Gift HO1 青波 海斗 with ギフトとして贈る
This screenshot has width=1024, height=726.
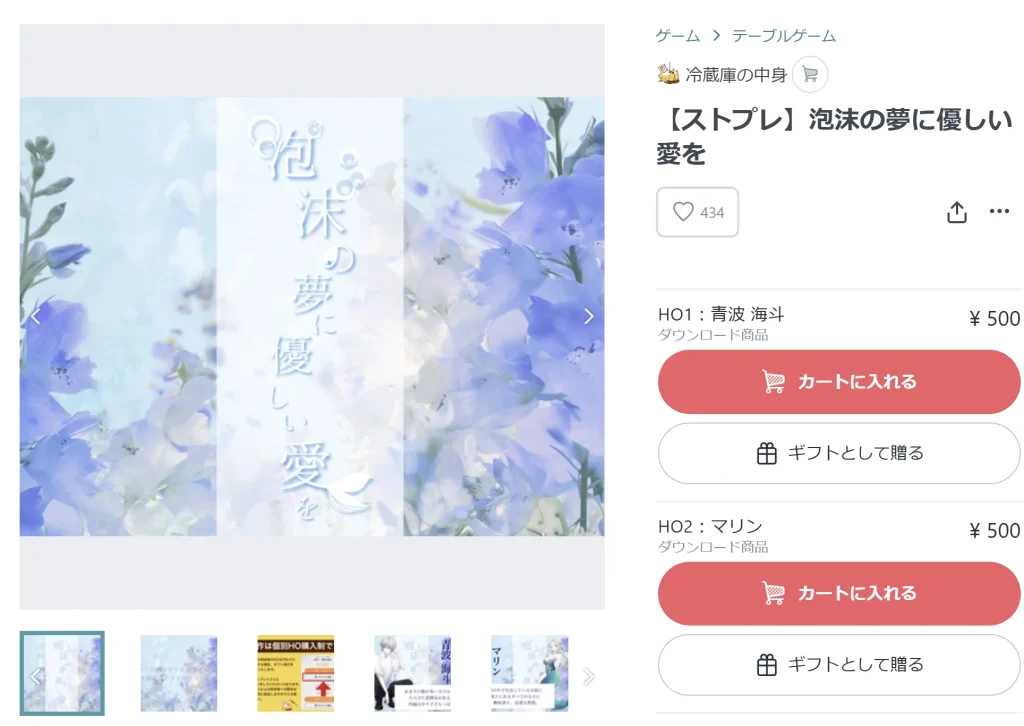[839, 453]
